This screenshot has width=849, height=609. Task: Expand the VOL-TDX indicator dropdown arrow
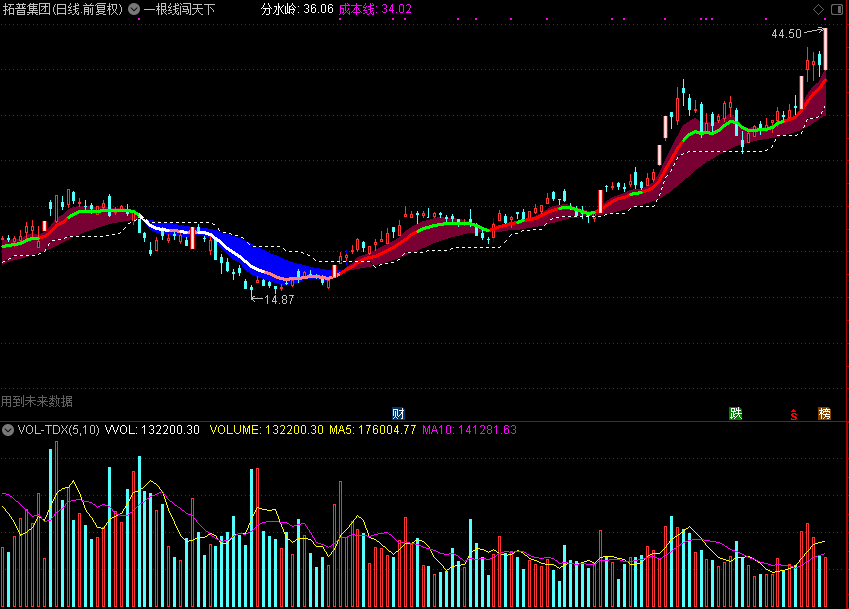point(8,430)
